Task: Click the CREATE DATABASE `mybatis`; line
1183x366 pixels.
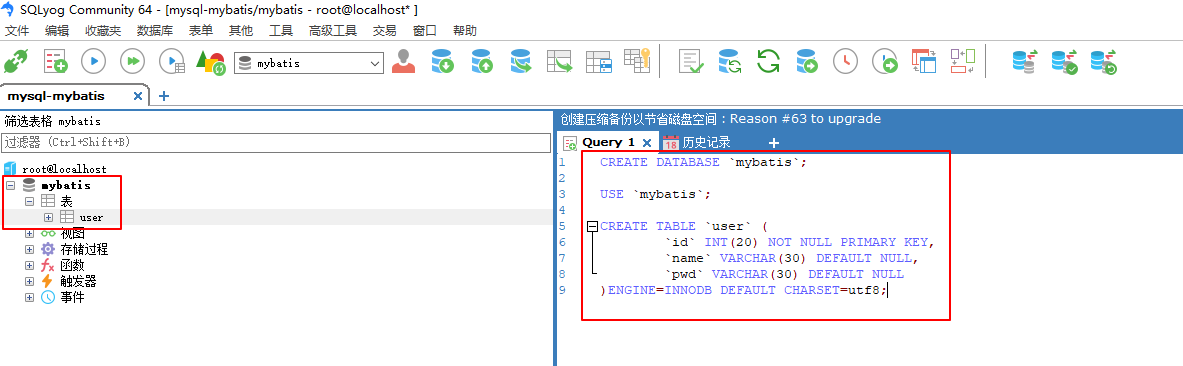Action: (703, 162)
